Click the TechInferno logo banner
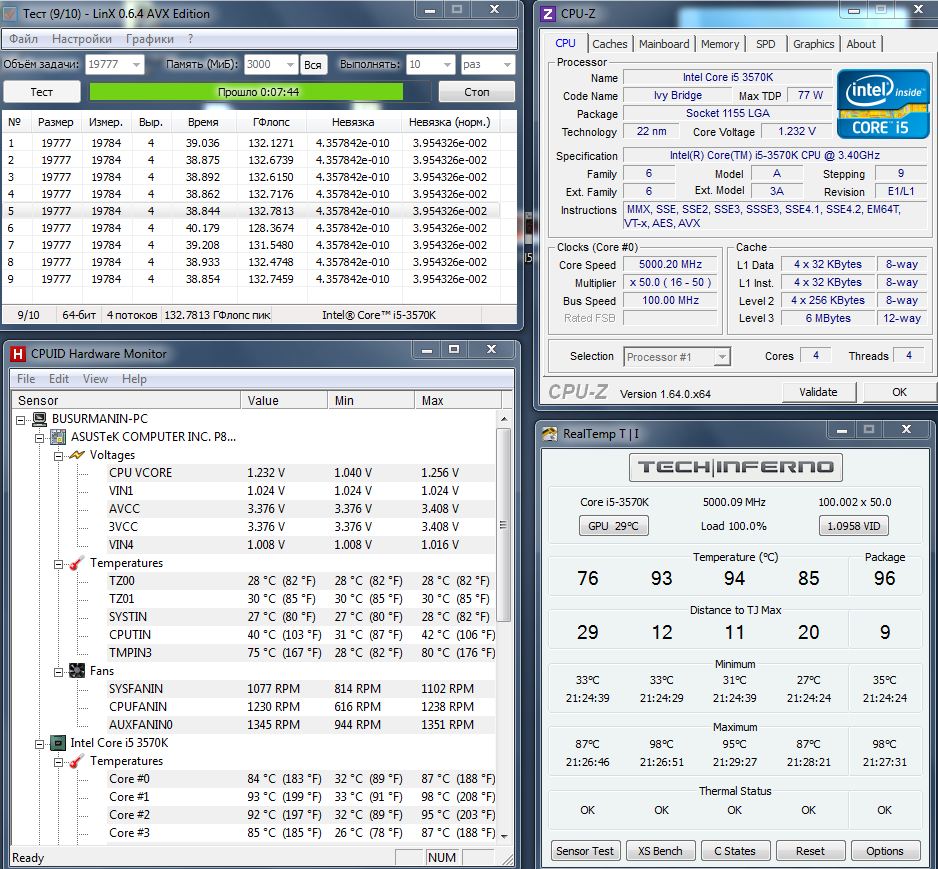This screenshot has height=869, width=938. click(735, 467)
